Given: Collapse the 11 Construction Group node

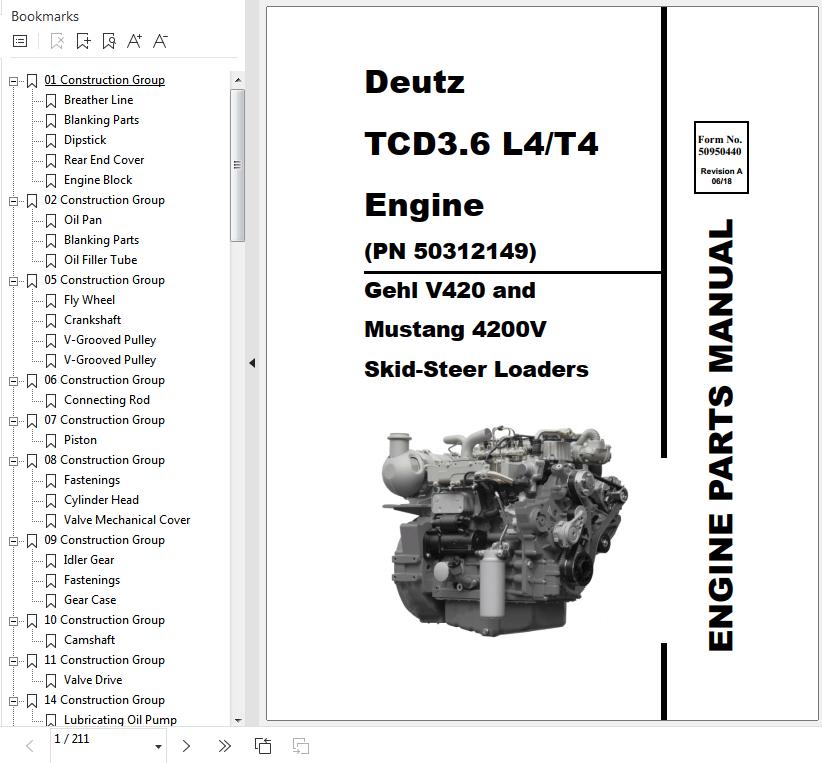Looking at the screenshot, I should [13, 661].
